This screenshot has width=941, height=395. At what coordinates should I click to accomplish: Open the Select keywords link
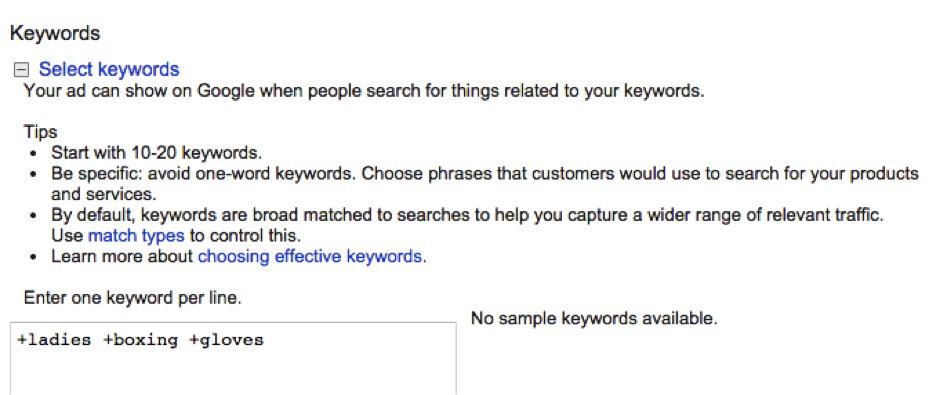pyautogui.click(x=109, y=70)
